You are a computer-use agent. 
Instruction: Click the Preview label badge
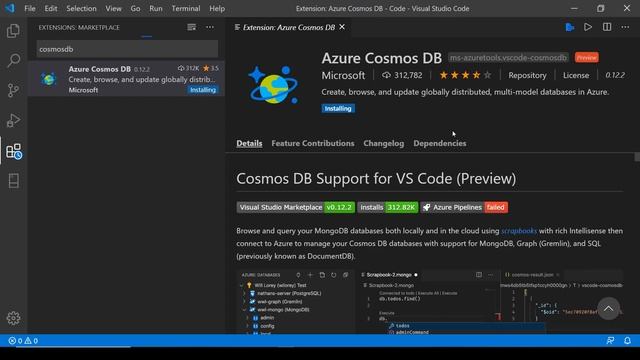pyautogui.click(x=587, y=58)
